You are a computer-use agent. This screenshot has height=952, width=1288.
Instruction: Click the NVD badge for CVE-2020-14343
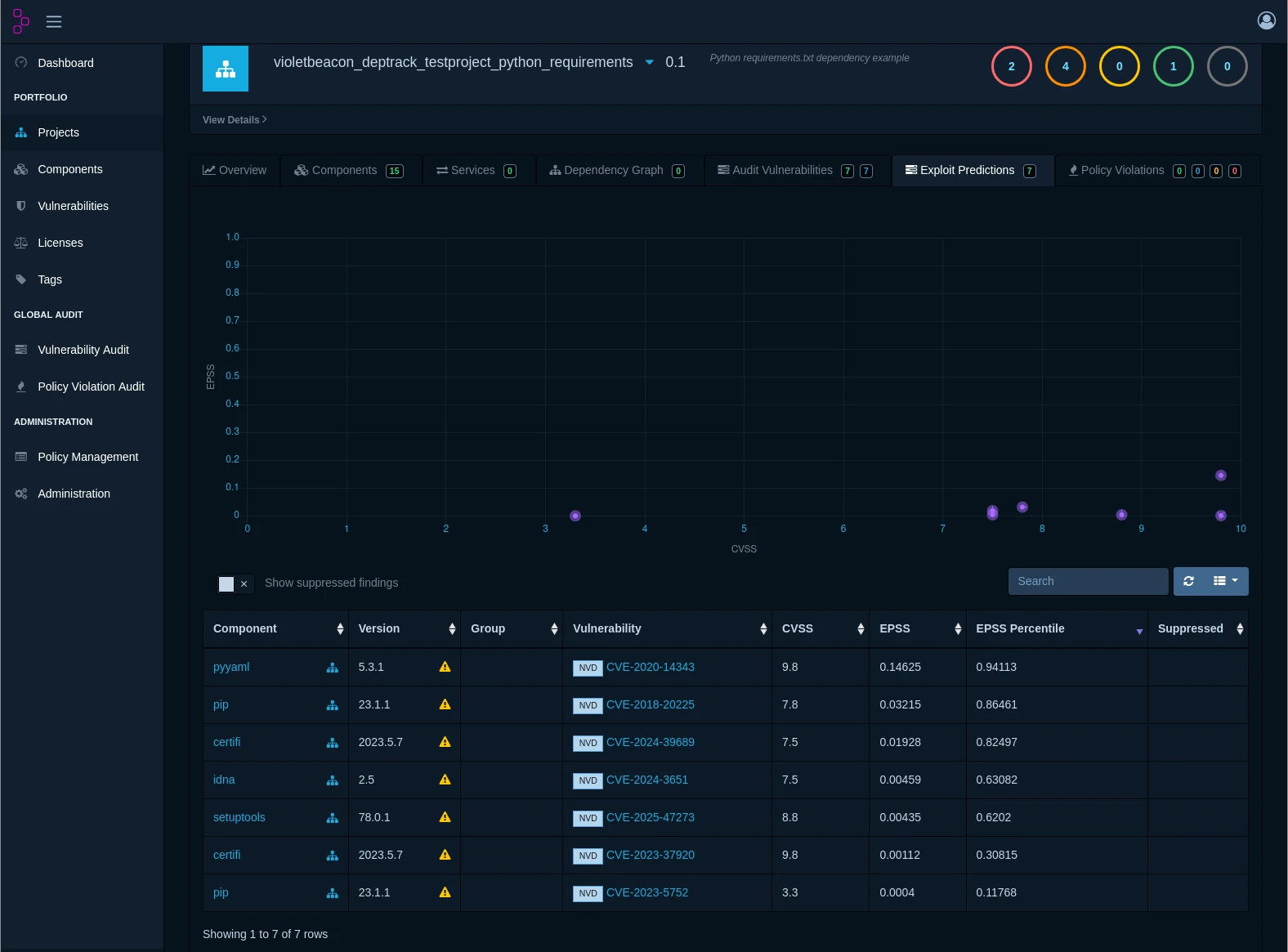[588, 668]
